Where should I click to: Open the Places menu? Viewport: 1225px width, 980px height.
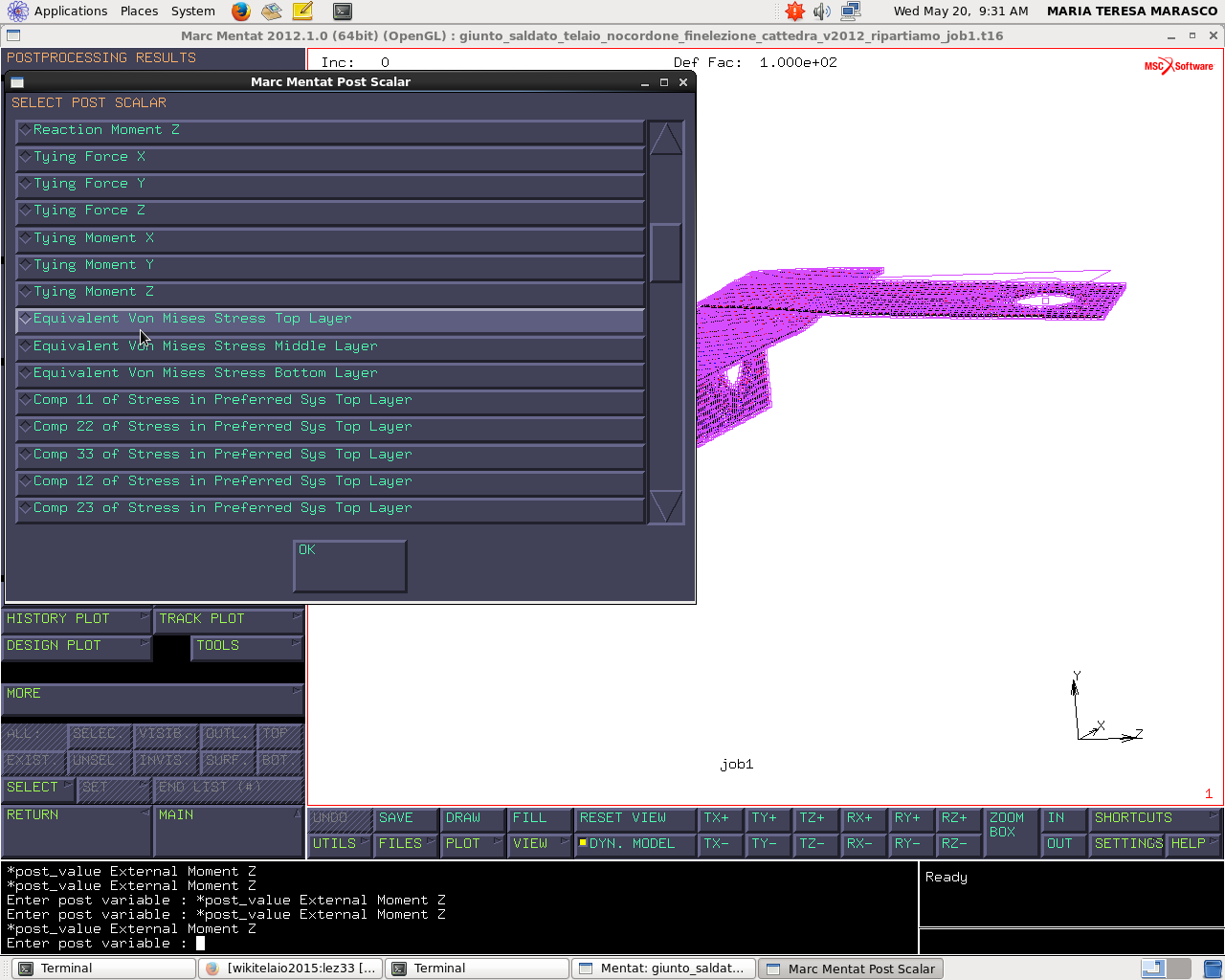tap(139, 11)
